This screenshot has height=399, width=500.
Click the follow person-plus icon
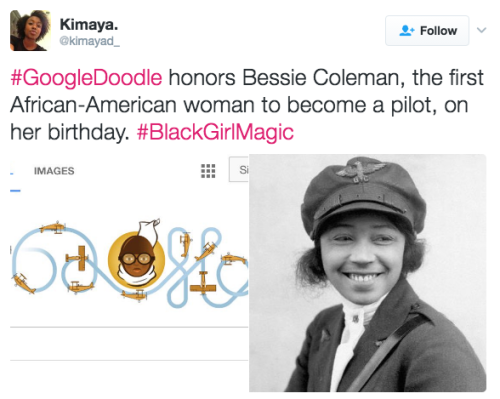(407, 31)
